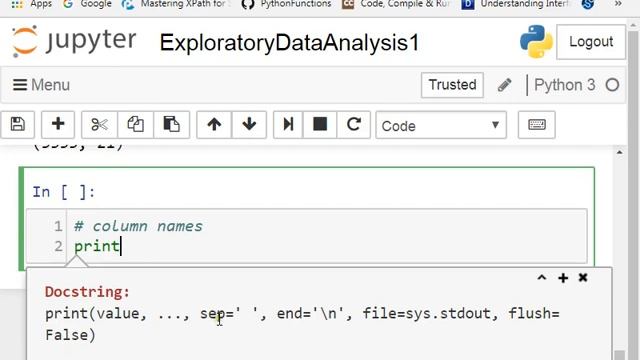Click the kernel idle circle indicator
The width and height of the screenshot is (640, 360).
point(612,85)
